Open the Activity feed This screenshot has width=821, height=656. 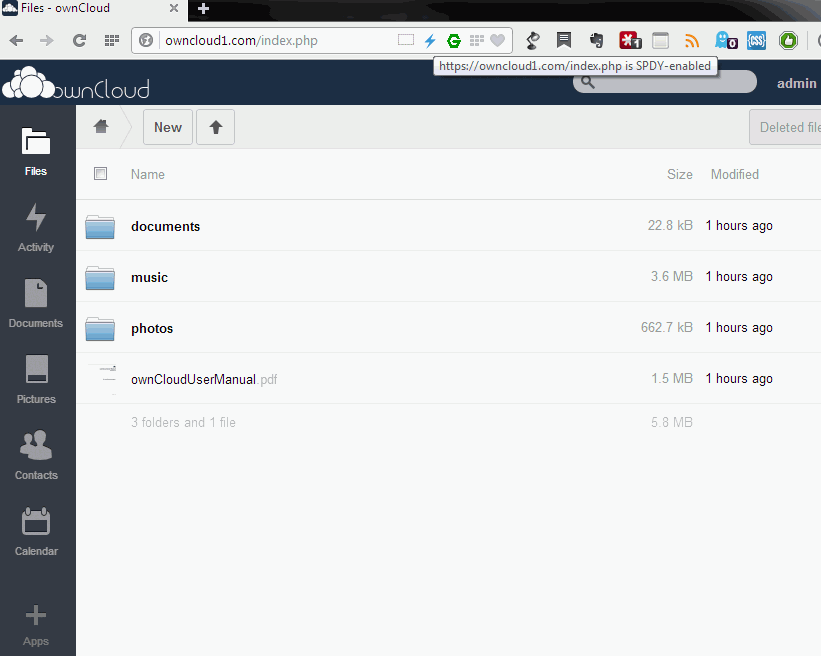[x=36, y=228]
